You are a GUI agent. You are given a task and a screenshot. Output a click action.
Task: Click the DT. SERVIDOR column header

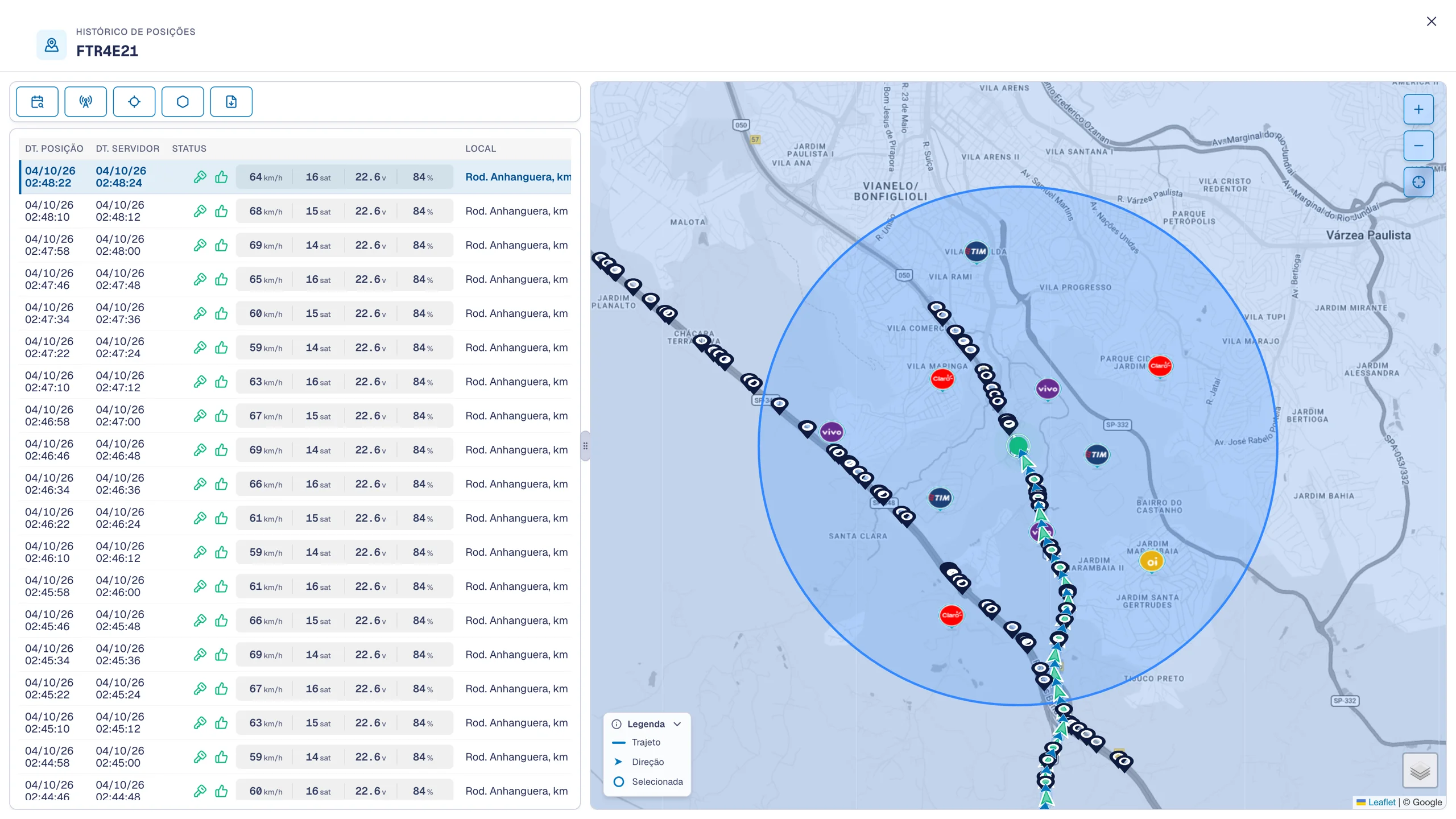127,148
